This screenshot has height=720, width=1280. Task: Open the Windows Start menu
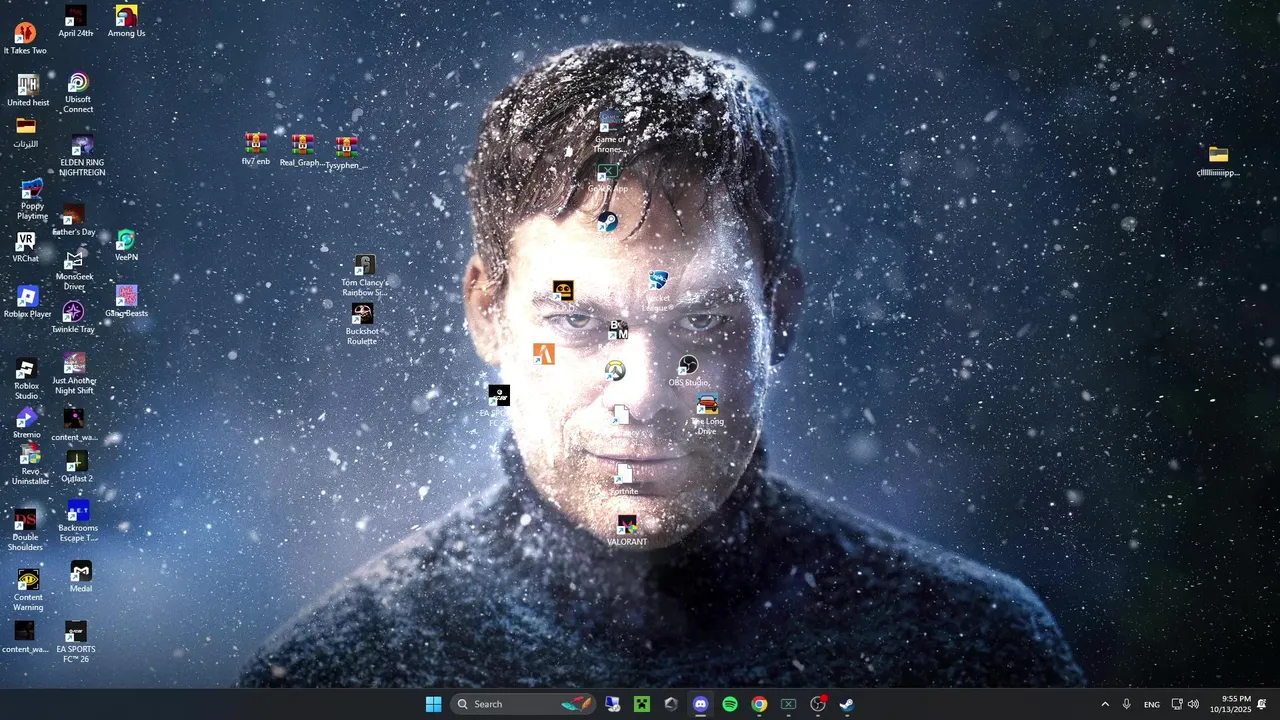pyautogui.click(x=433, y=704)
